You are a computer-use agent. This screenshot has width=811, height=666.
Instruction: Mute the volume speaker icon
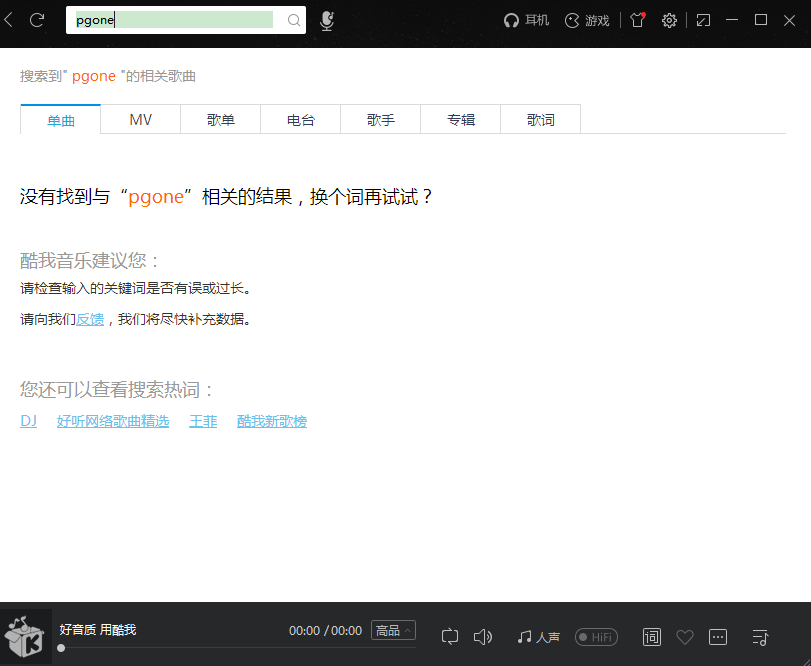point(483,637)
